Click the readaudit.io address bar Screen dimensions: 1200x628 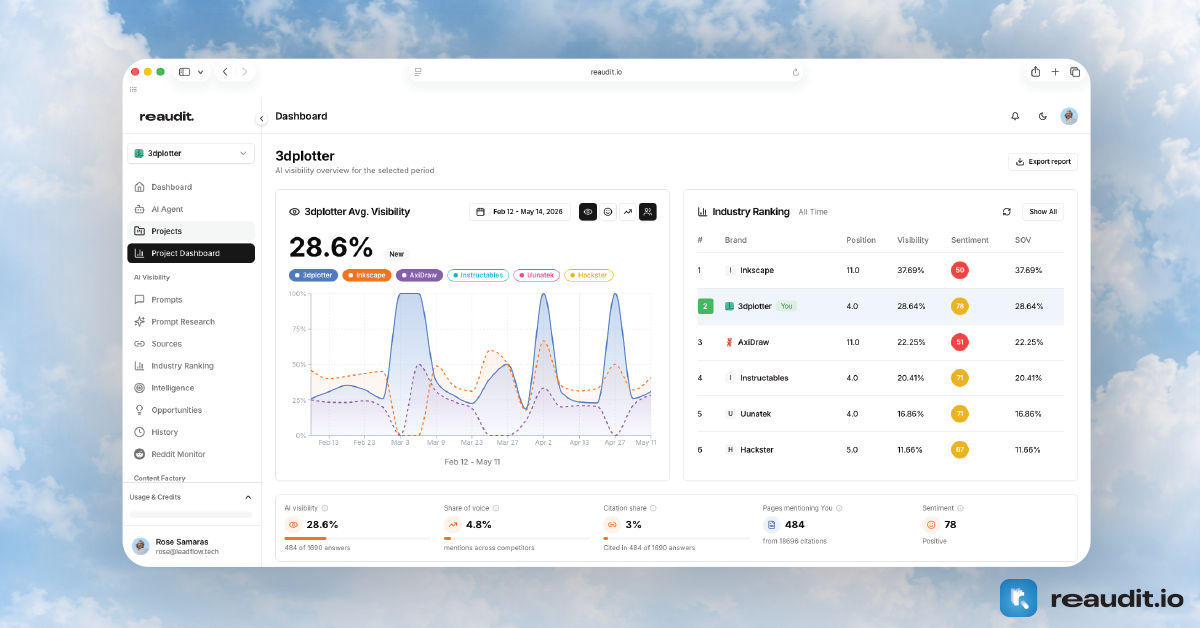point(606,72)
